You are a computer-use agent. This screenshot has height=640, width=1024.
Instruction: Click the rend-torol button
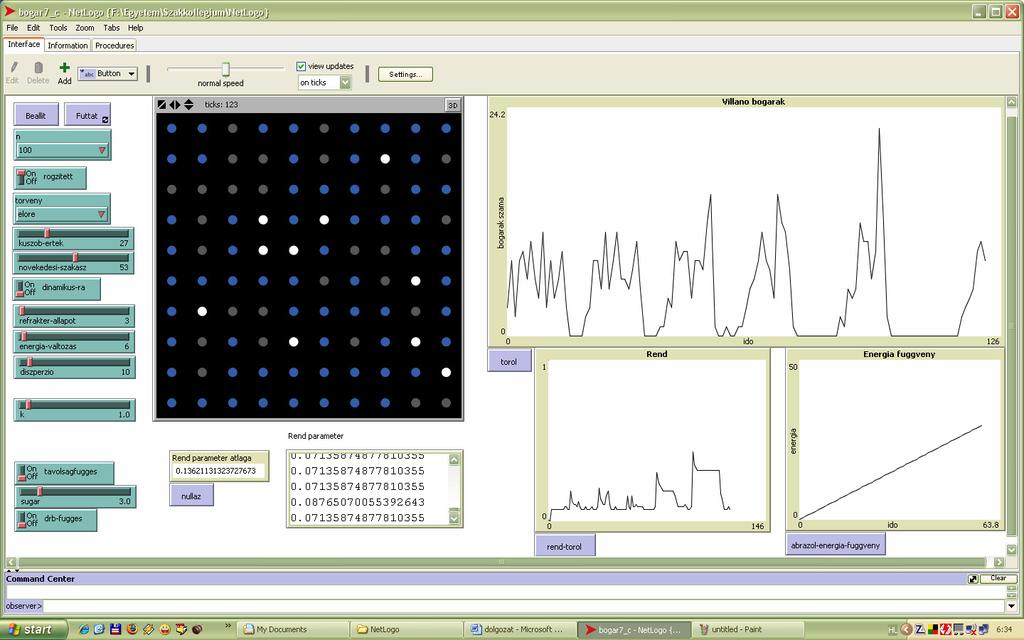564,546
